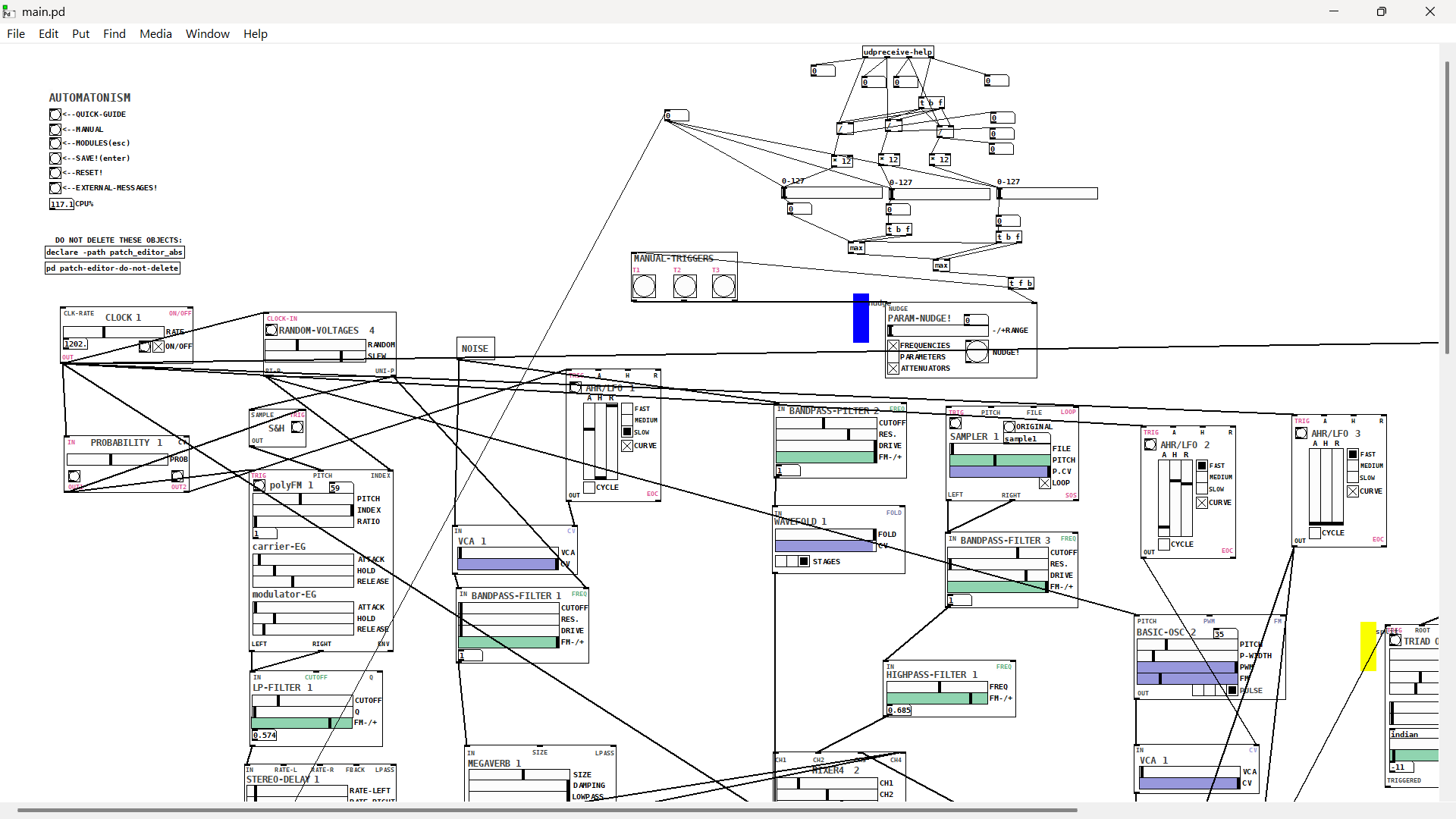Toggle CURVE on AHR/LFO 3
Screen dimensions: 1456x819
tap(1353, 491)
